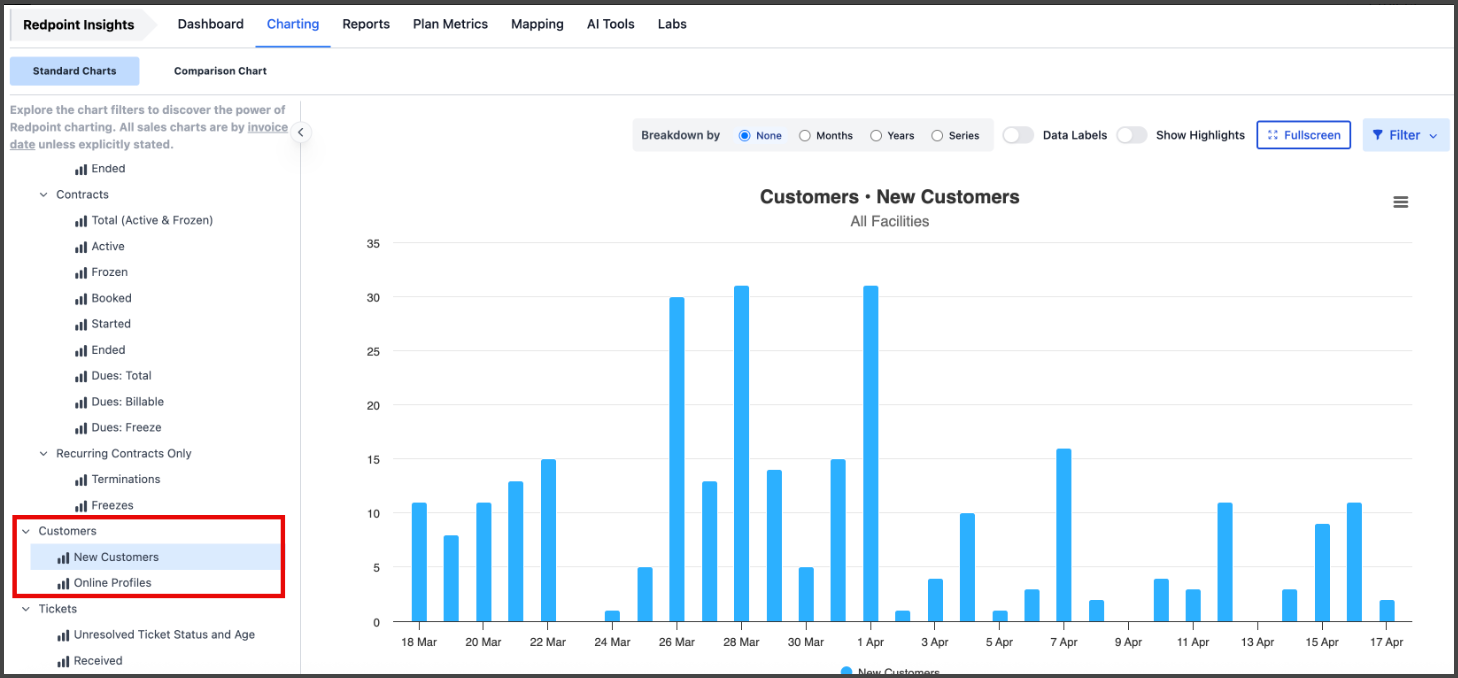Click the chart icon beside Online Profiles

pos(63,584)
